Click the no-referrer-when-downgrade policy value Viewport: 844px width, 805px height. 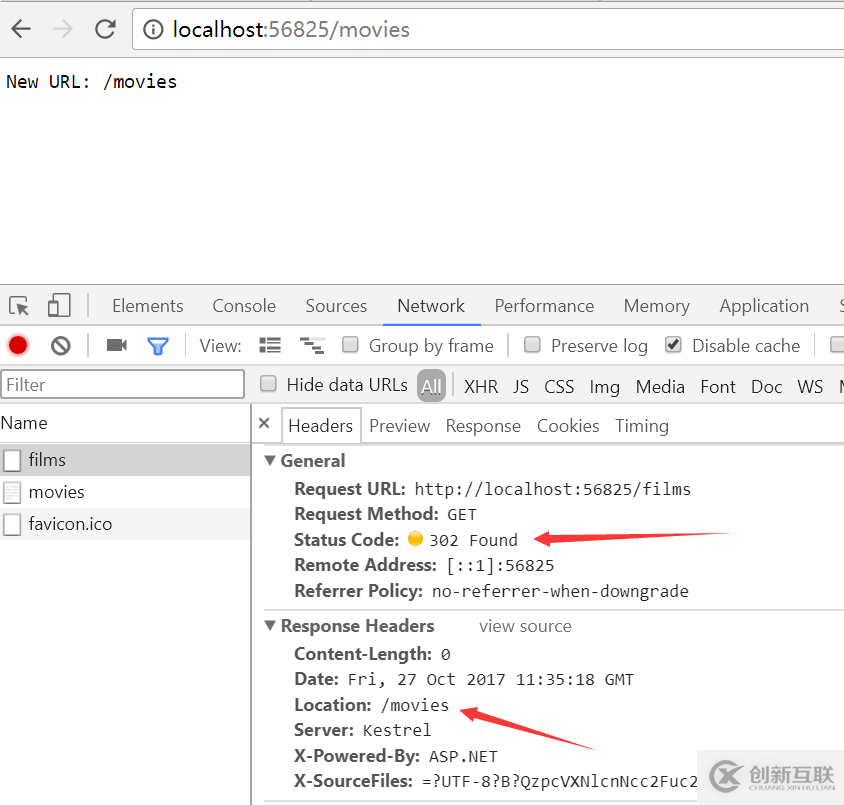[x=560, y=591]
